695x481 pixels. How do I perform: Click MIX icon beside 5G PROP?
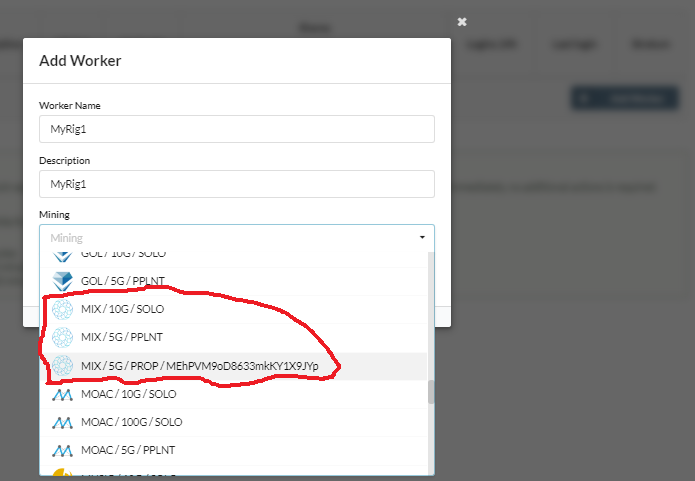(62, 366)
